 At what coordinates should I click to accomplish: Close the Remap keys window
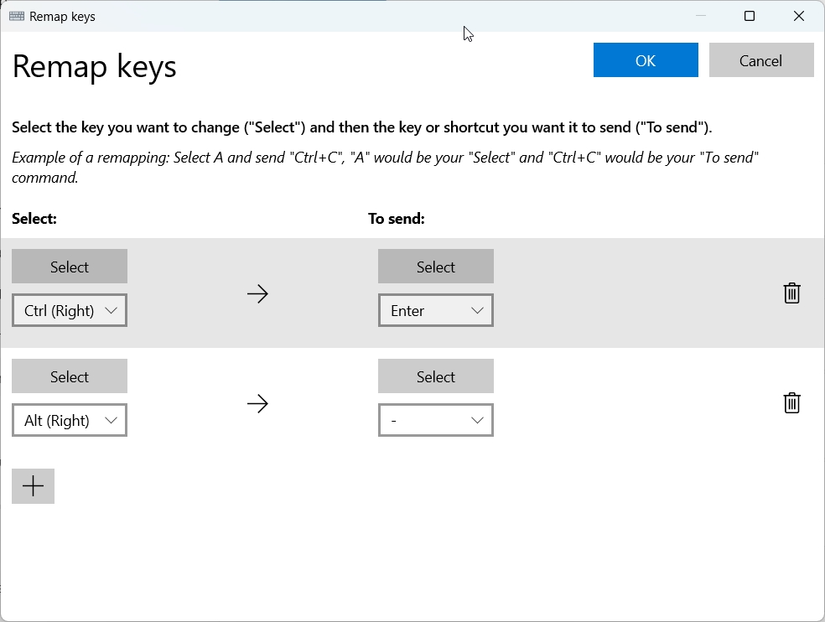click(797, 16)
